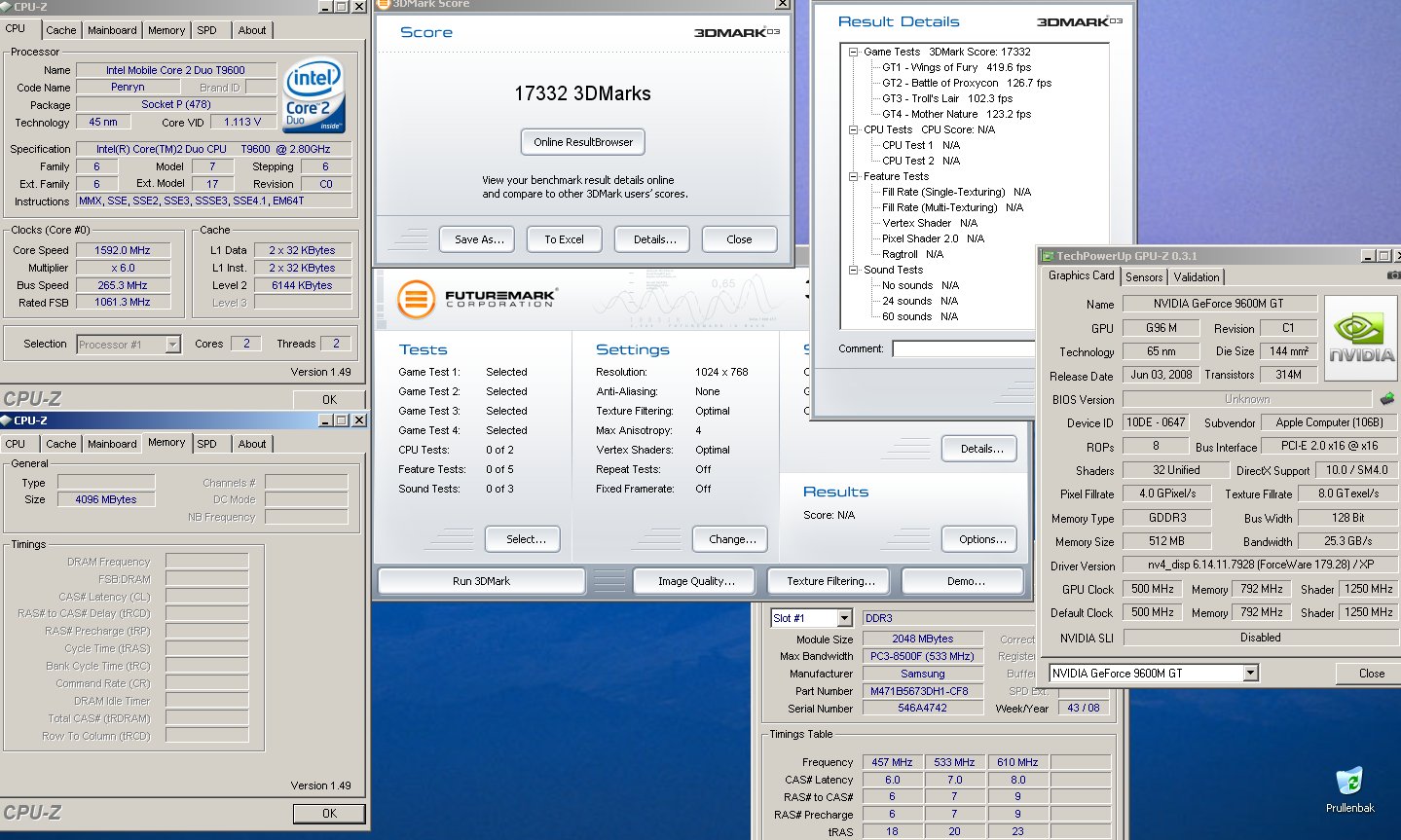This screenshot has width=1401, height=840.
Task: Click the Manufacturer value Samsung
Action: 922,674
